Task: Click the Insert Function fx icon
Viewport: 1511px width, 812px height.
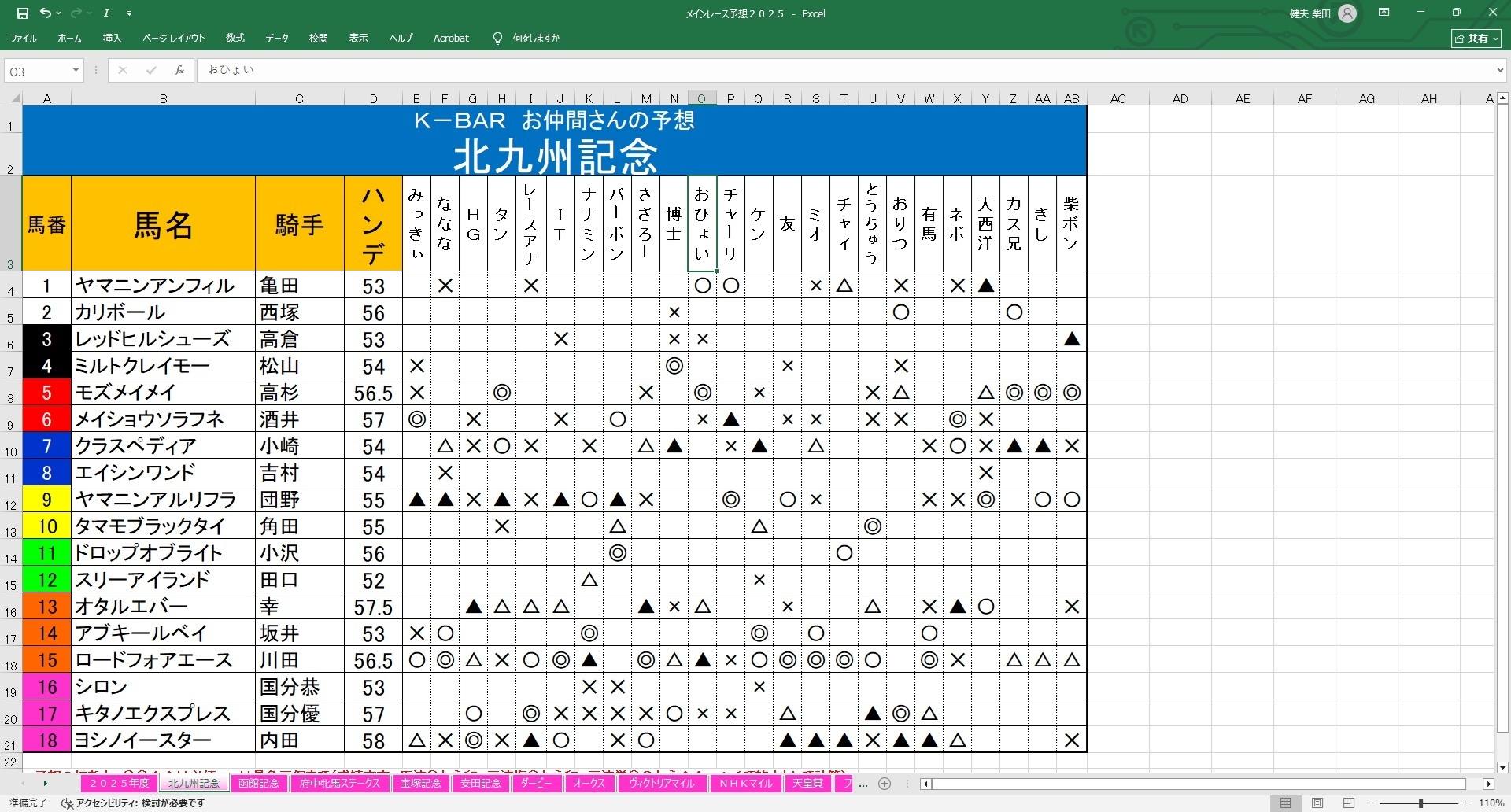Action: click(x=179, y=70)
